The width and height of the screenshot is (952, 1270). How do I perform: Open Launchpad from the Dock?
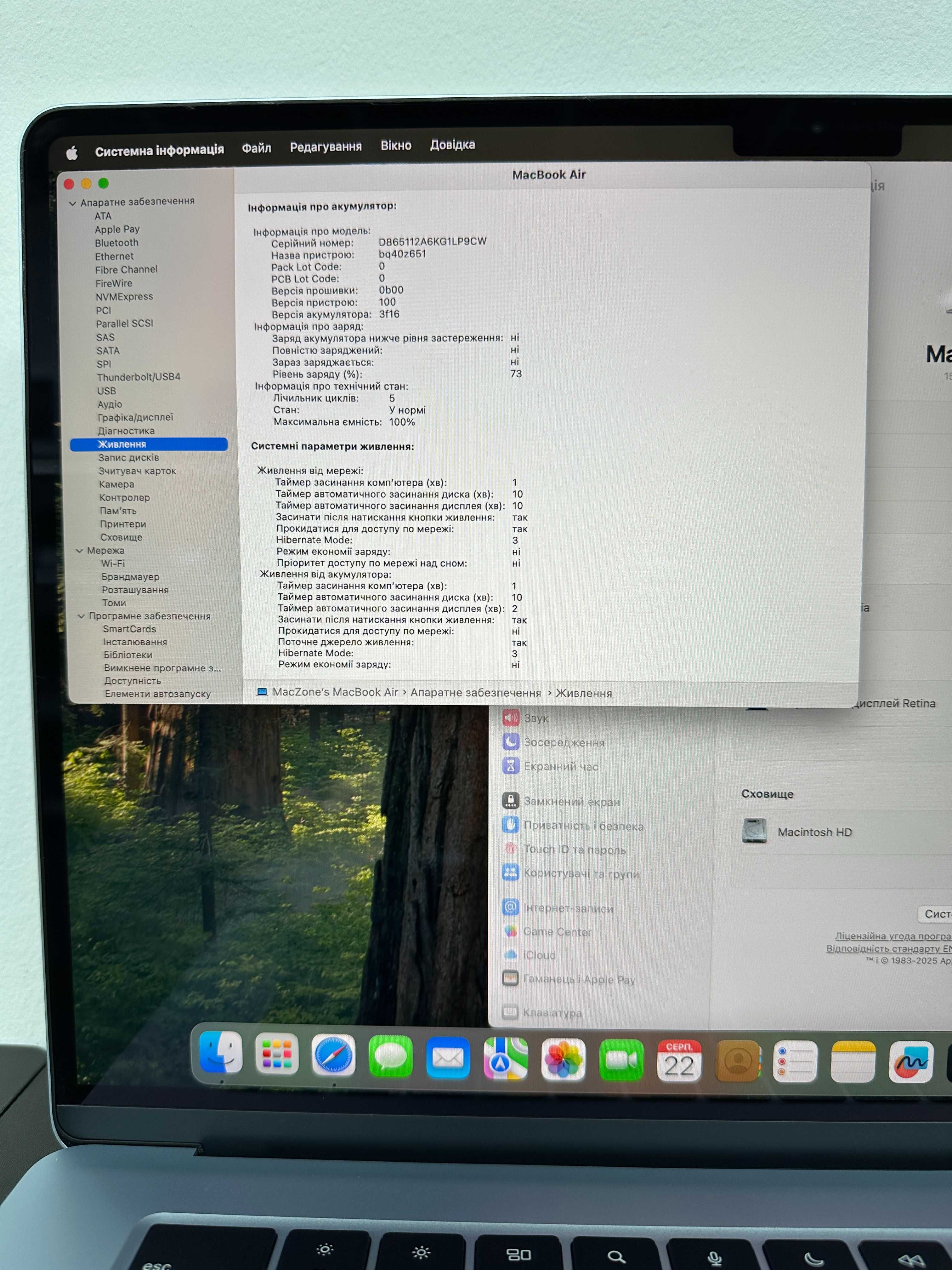277,1054
